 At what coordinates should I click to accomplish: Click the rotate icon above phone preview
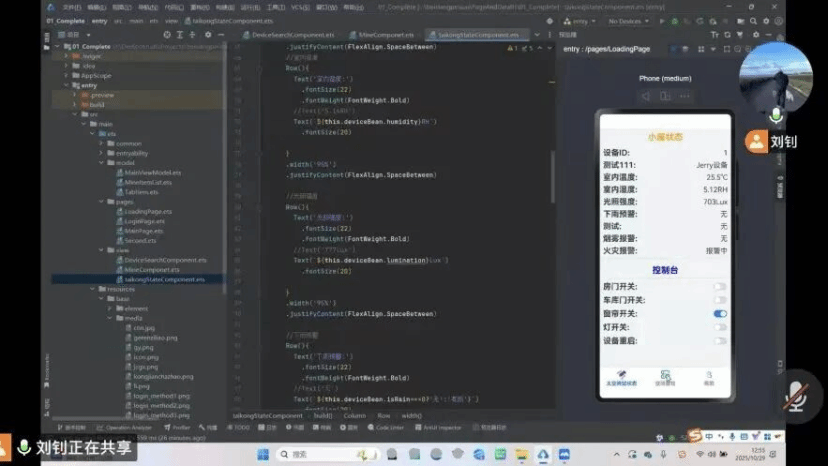[664, 96]
